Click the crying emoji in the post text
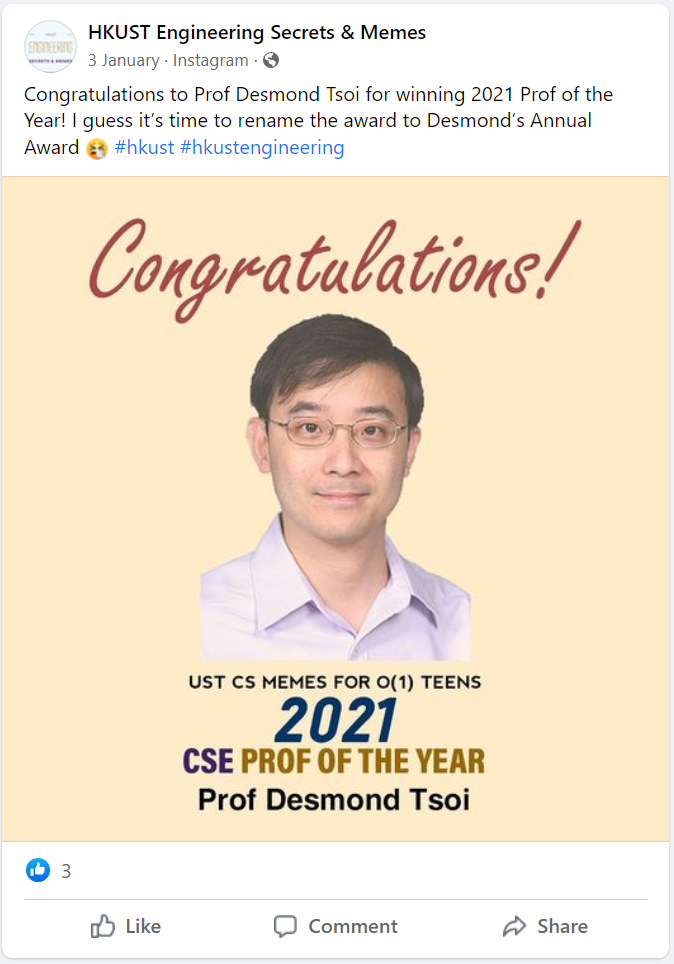The height and width of the screenshot is (964, 674). [x=97, y=149]
